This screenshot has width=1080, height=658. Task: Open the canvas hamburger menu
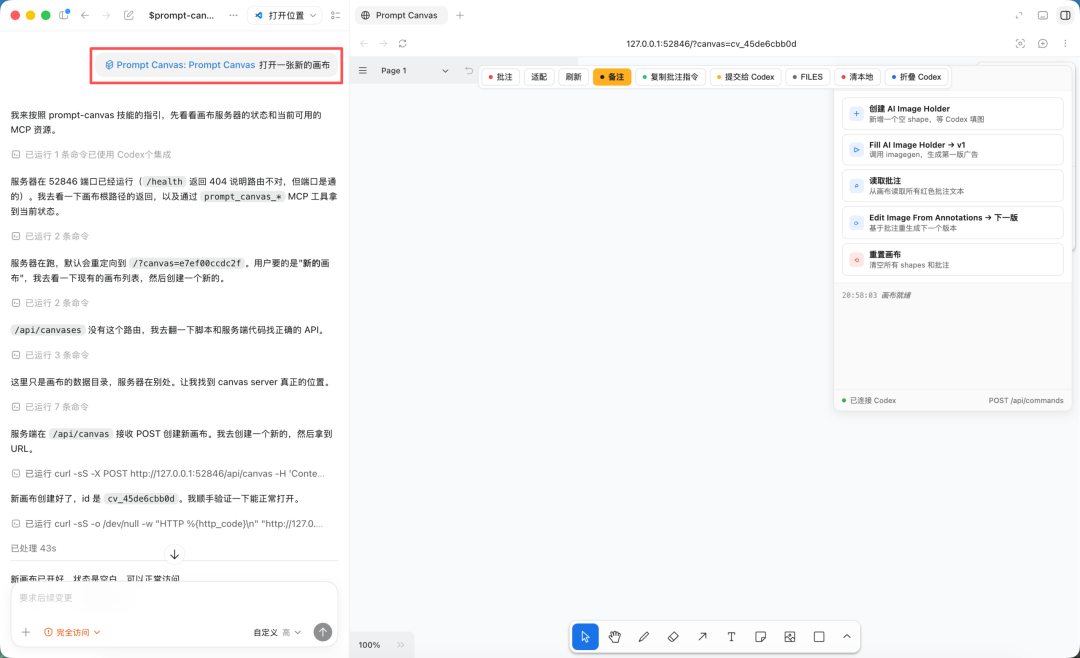363,70
